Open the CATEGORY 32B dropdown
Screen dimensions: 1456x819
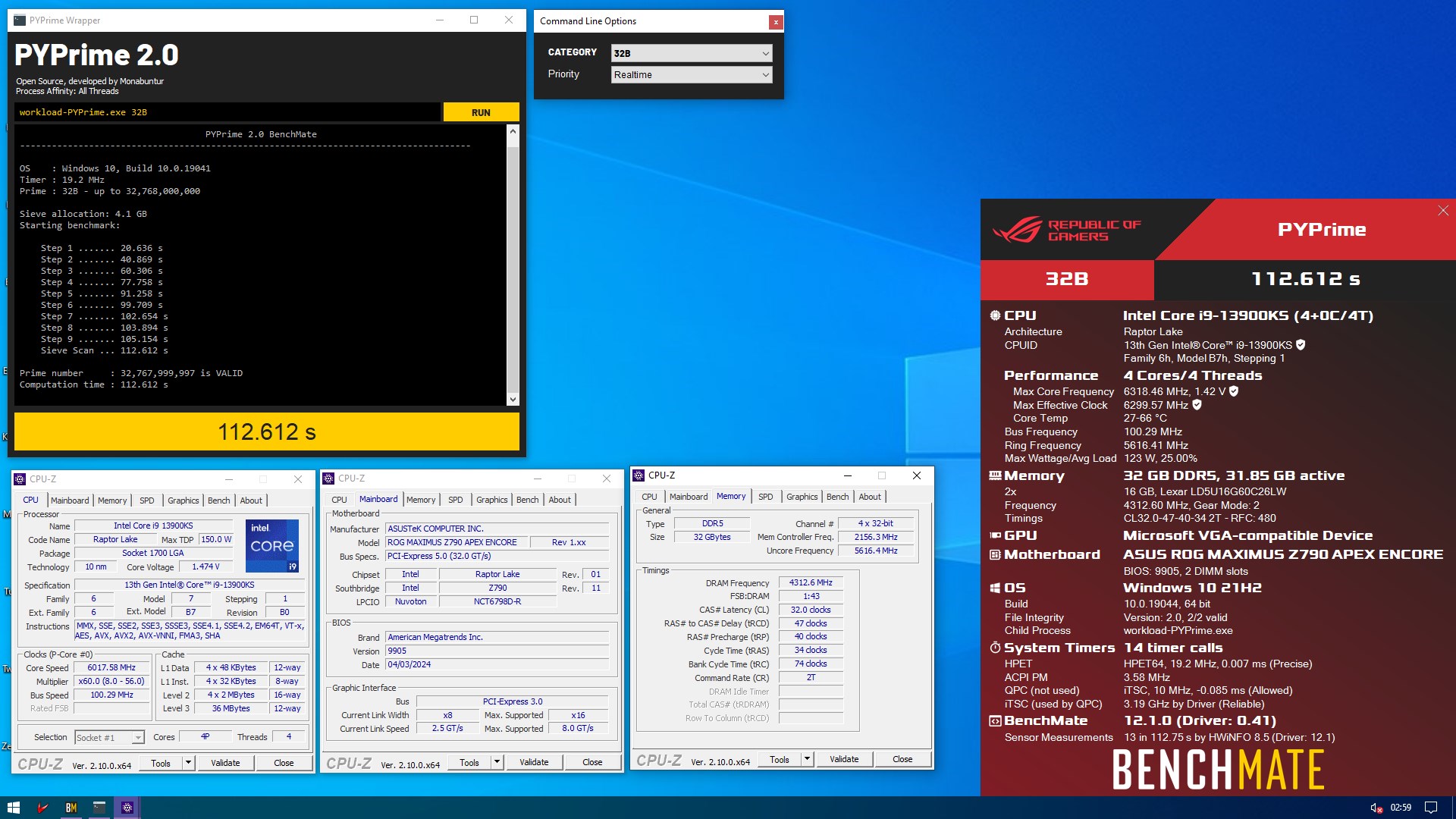tap(692, 53)
